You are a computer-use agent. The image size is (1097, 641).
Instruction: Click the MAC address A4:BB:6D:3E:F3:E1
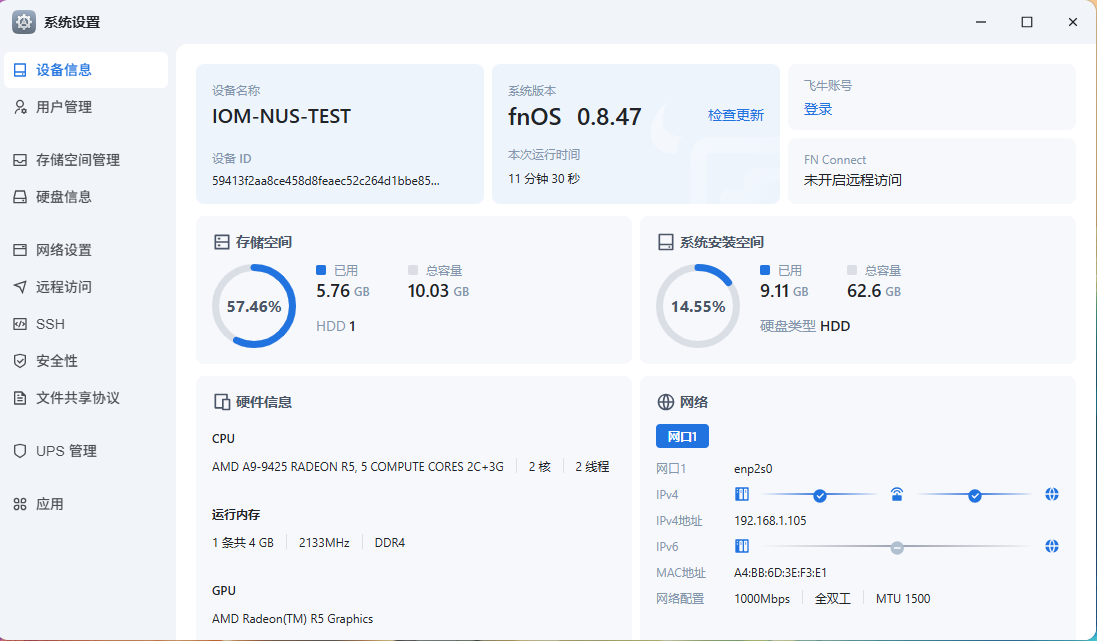tap(780, 572)
